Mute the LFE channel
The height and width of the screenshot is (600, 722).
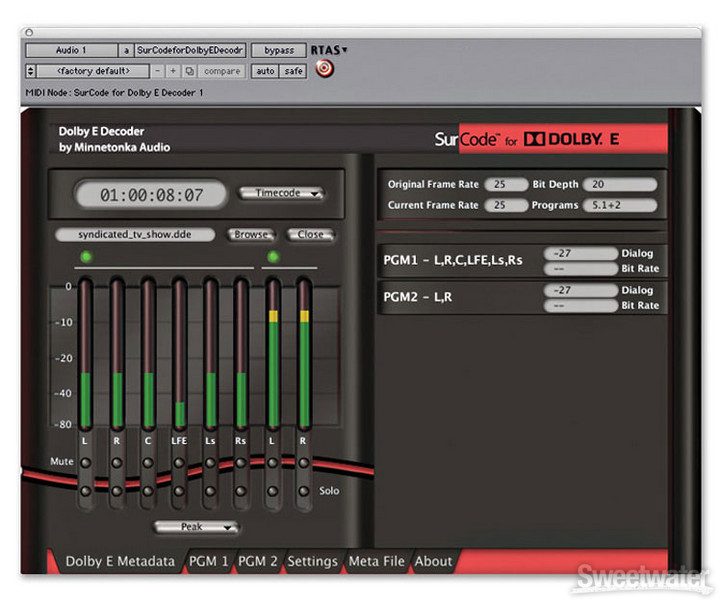tap(180, 462)
